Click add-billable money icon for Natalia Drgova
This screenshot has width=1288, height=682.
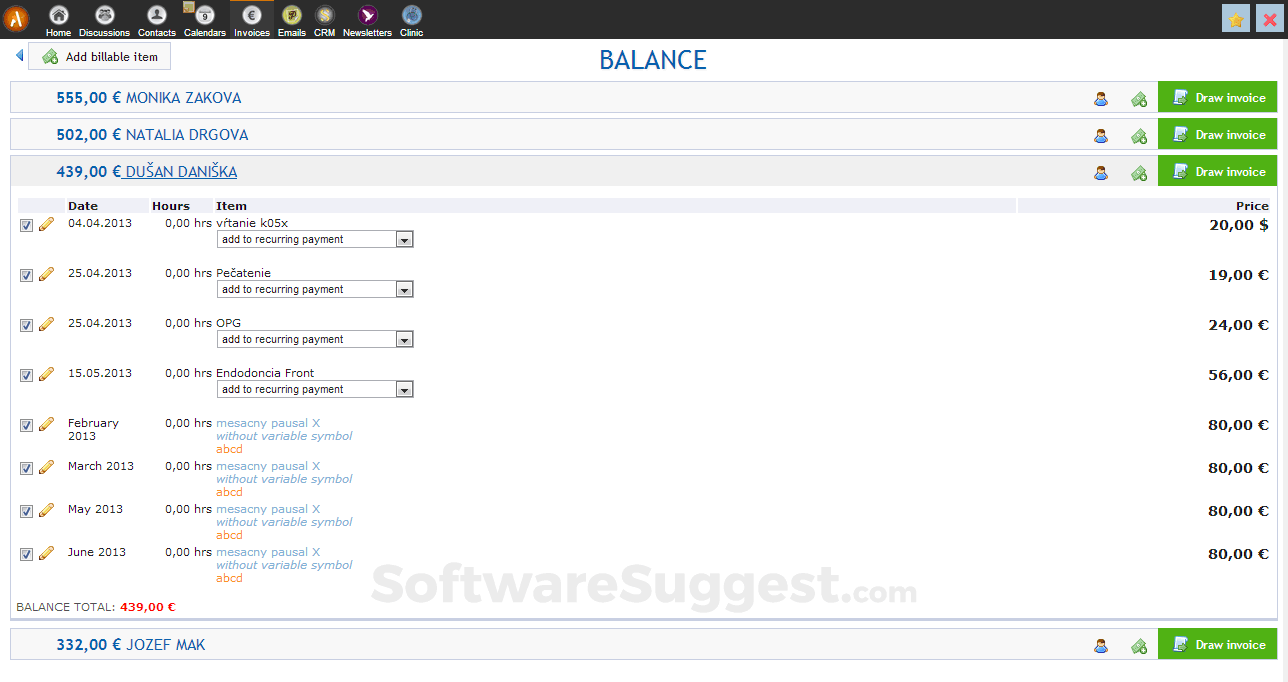click(1139, 135)
